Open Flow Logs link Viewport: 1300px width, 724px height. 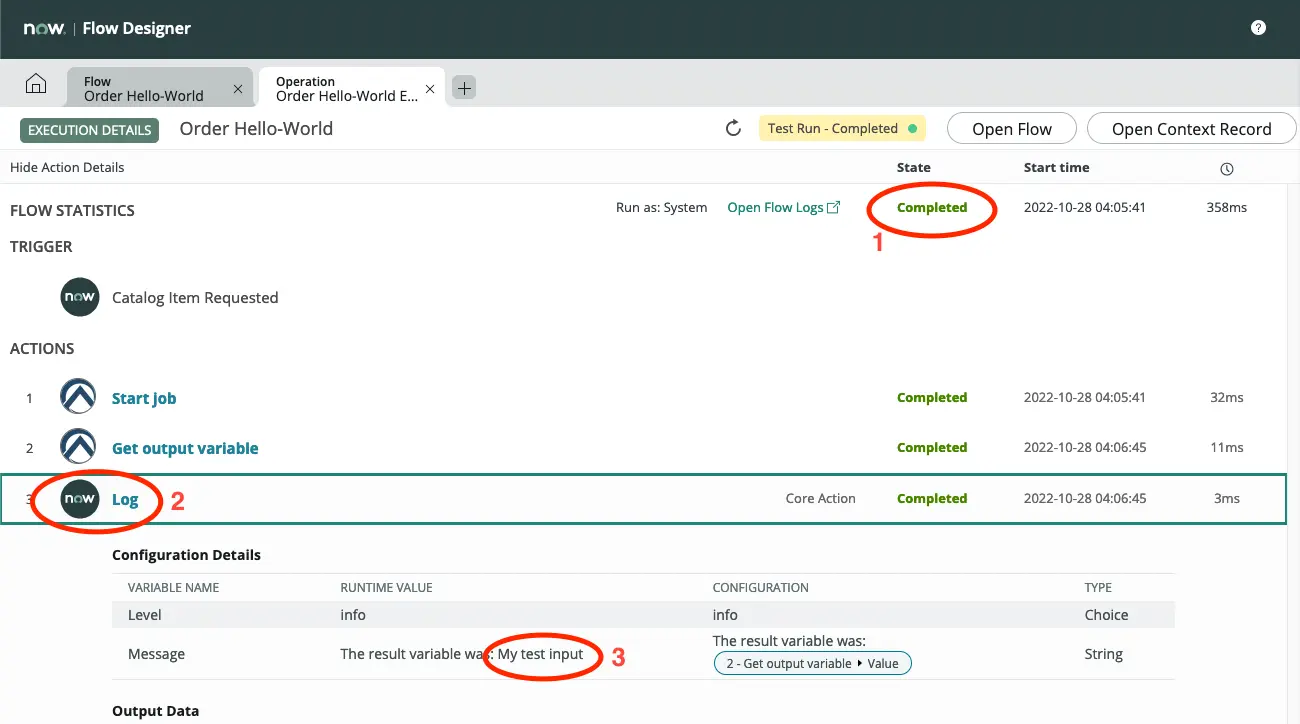[x=783, y=208]
